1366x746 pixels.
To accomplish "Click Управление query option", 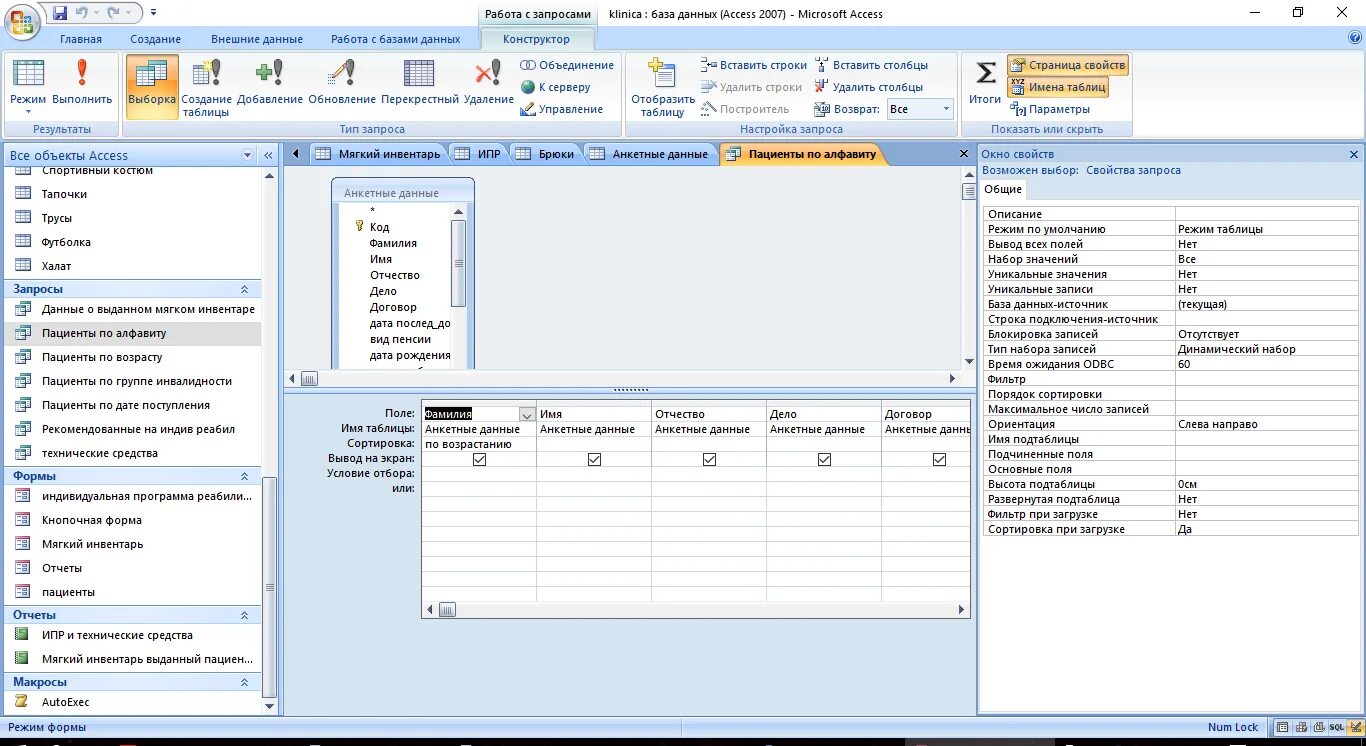I will click(x=562, y=109).
